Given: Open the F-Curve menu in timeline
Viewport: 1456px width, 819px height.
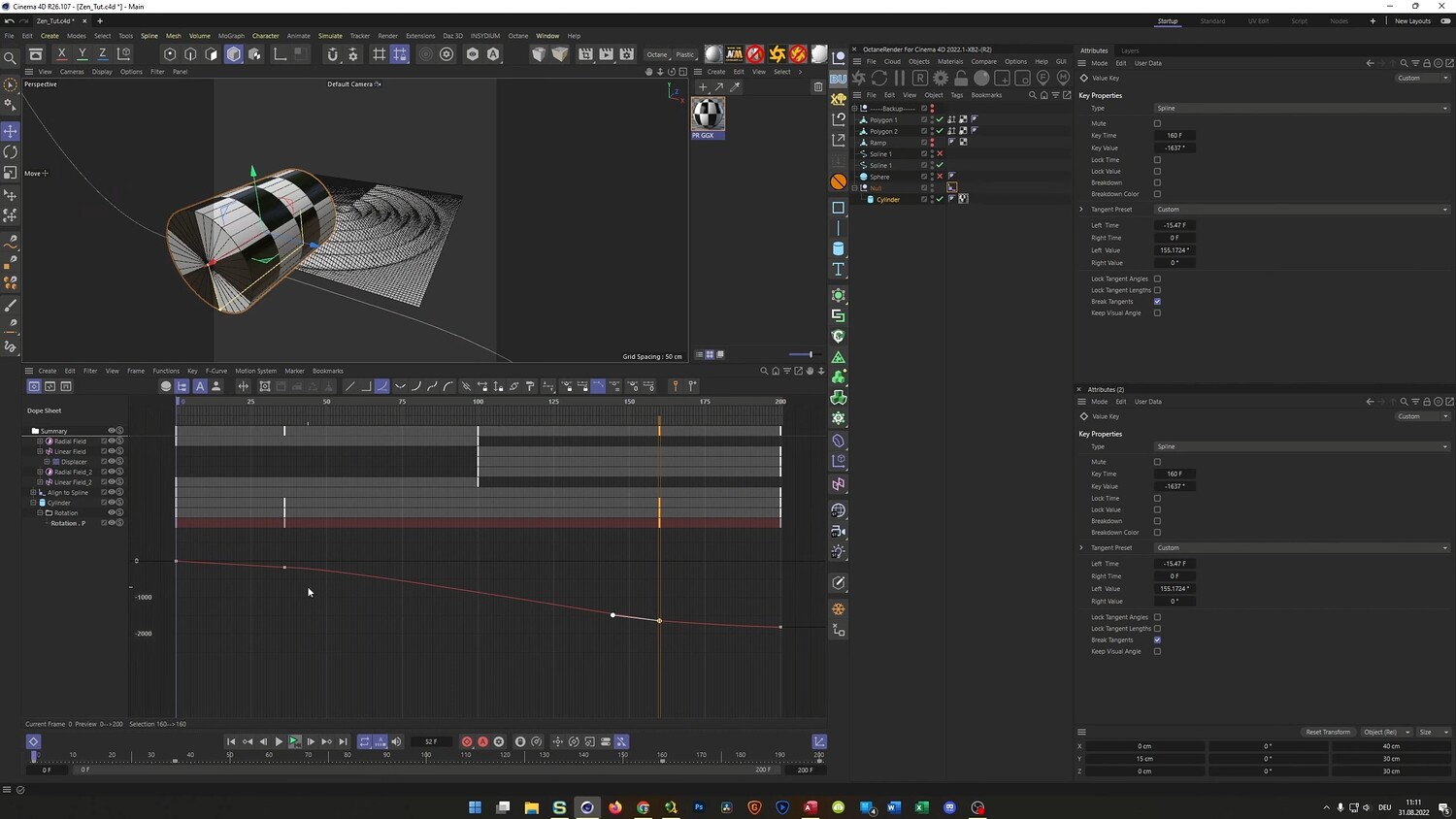Looking at the screenshot, I should coord(216,371).
